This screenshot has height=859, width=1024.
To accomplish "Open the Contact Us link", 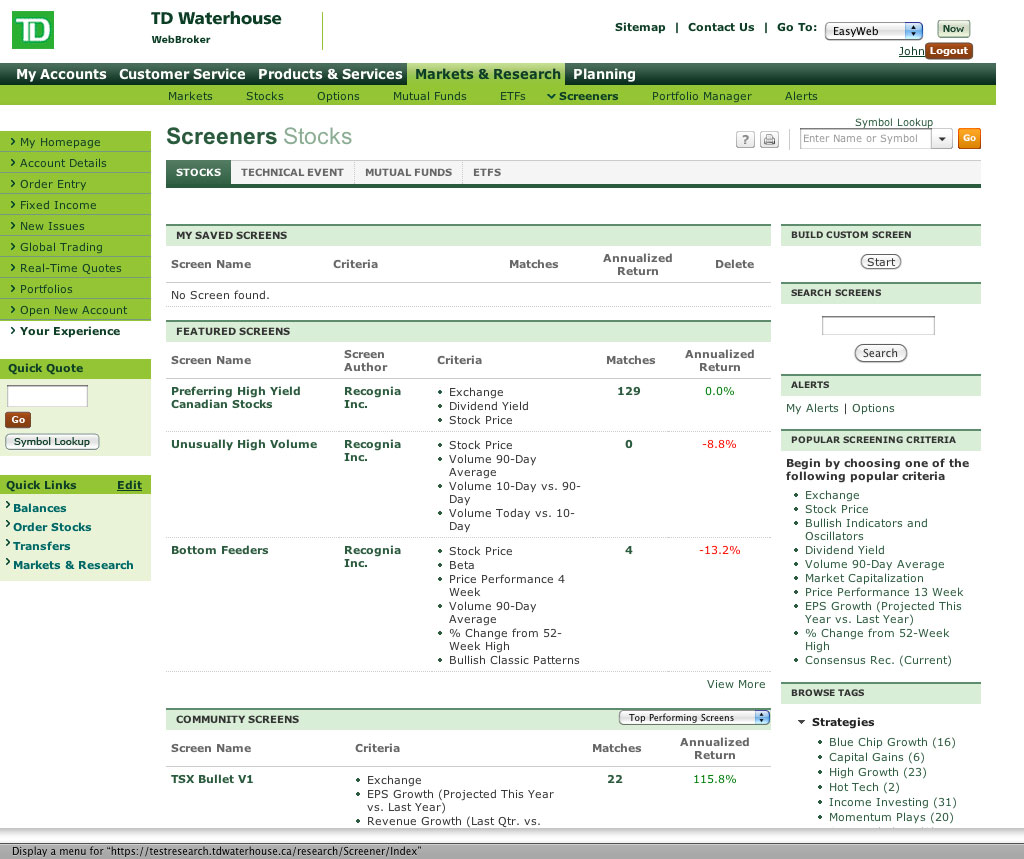I will click(721, 27).
